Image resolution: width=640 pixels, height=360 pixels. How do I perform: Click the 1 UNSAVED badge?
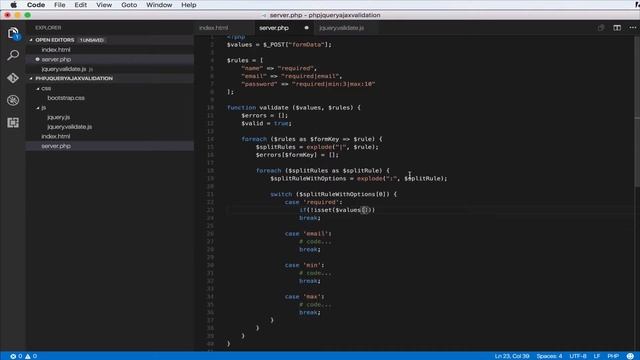pyautogui.click(x=92, y=40)
